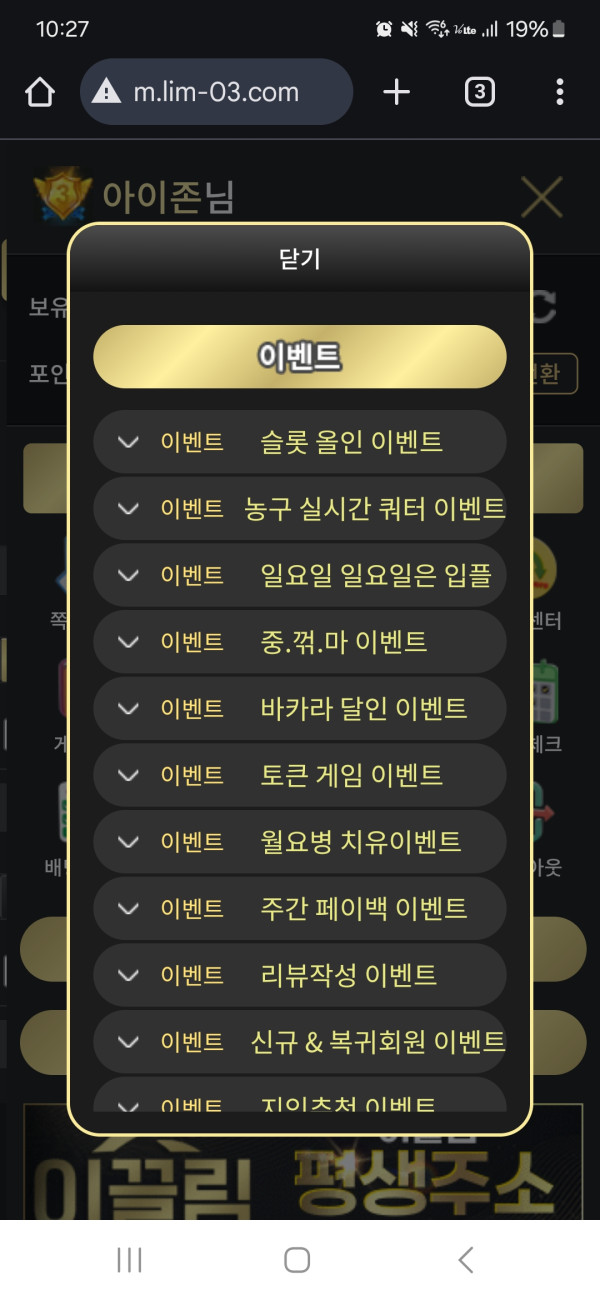This screenshot has height=1300, width=600.
Task: Open Android recent apps button
Action: [129, 1260]
